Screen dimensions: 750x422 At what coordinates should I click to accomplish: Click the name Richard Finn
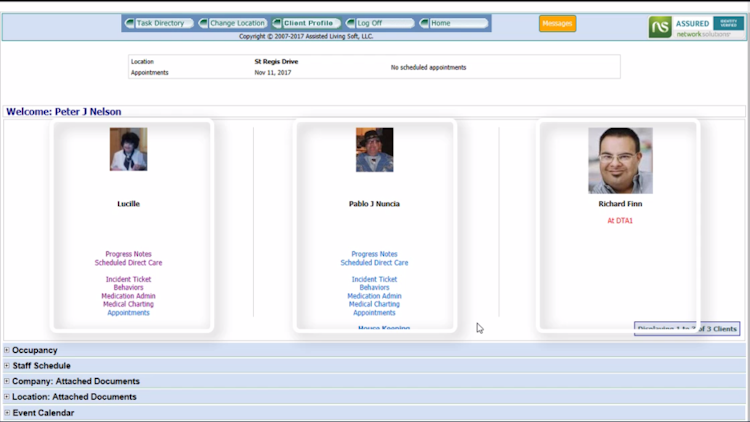(620, 204)
